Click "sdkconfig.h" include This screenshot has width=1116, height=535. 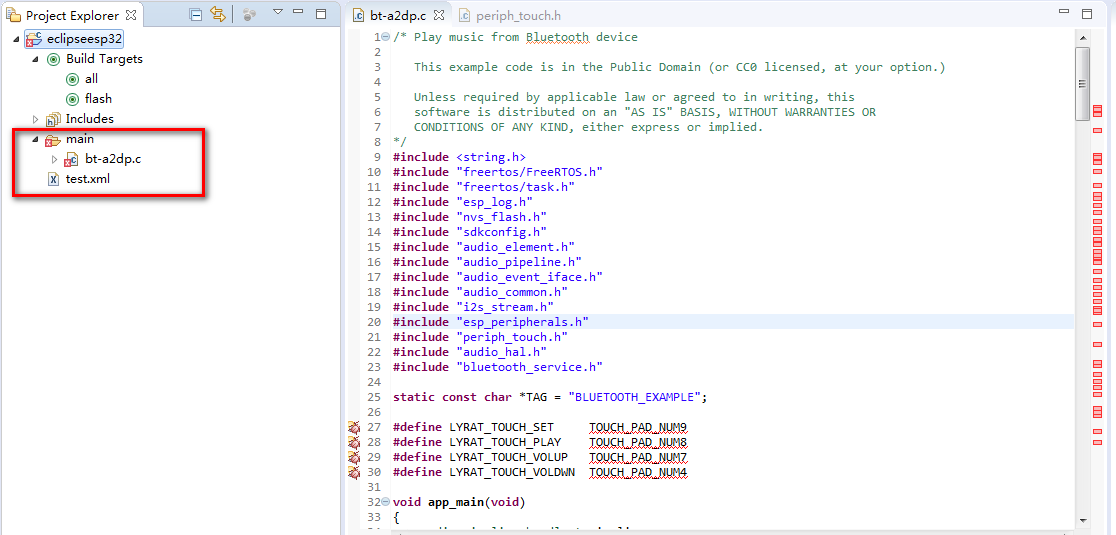pyautogui.click(x=501, y=231)
